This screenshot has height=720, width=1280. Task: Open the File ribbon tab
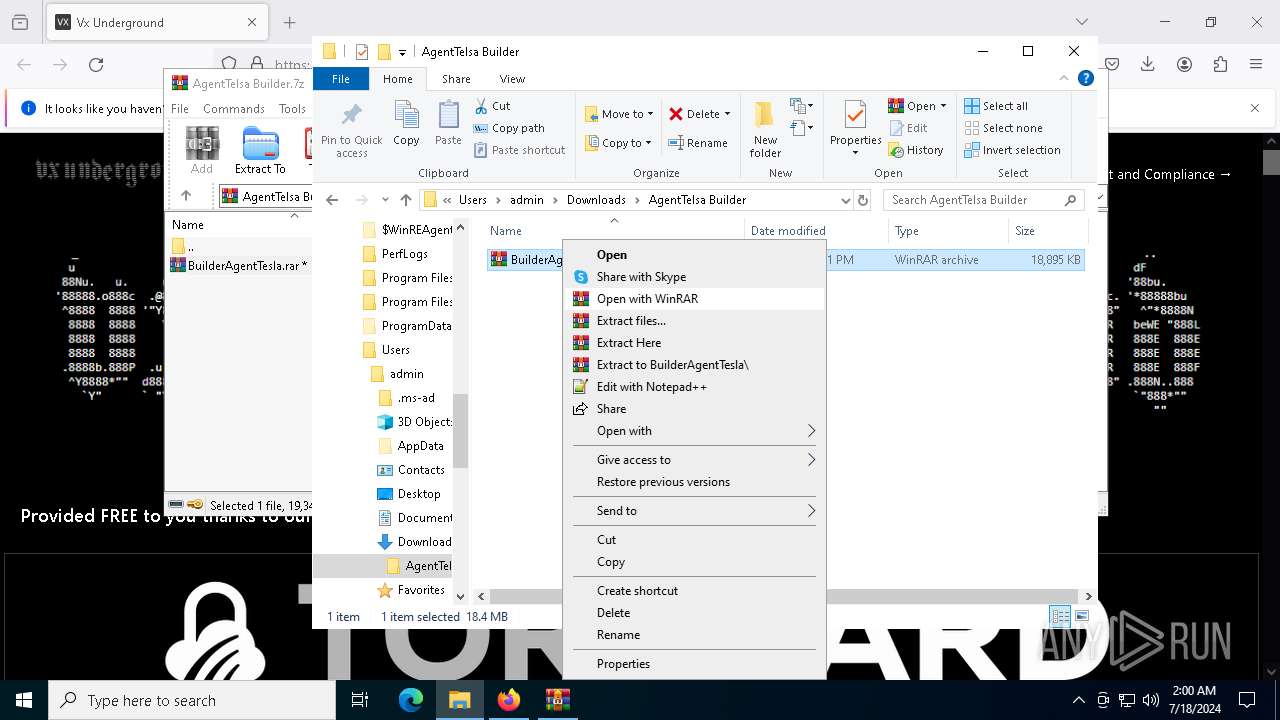tap(341, 79)
